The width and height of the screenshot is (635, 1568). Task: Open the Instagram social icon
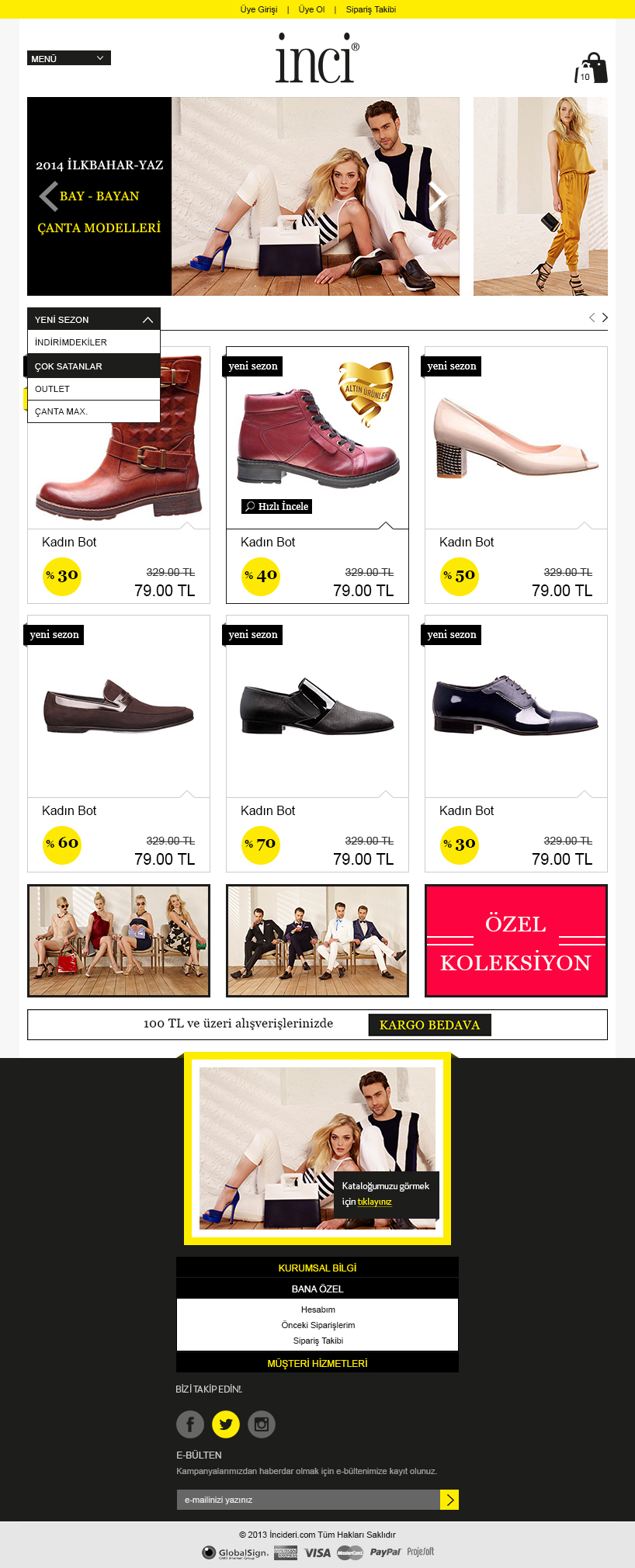[262, 1424]
